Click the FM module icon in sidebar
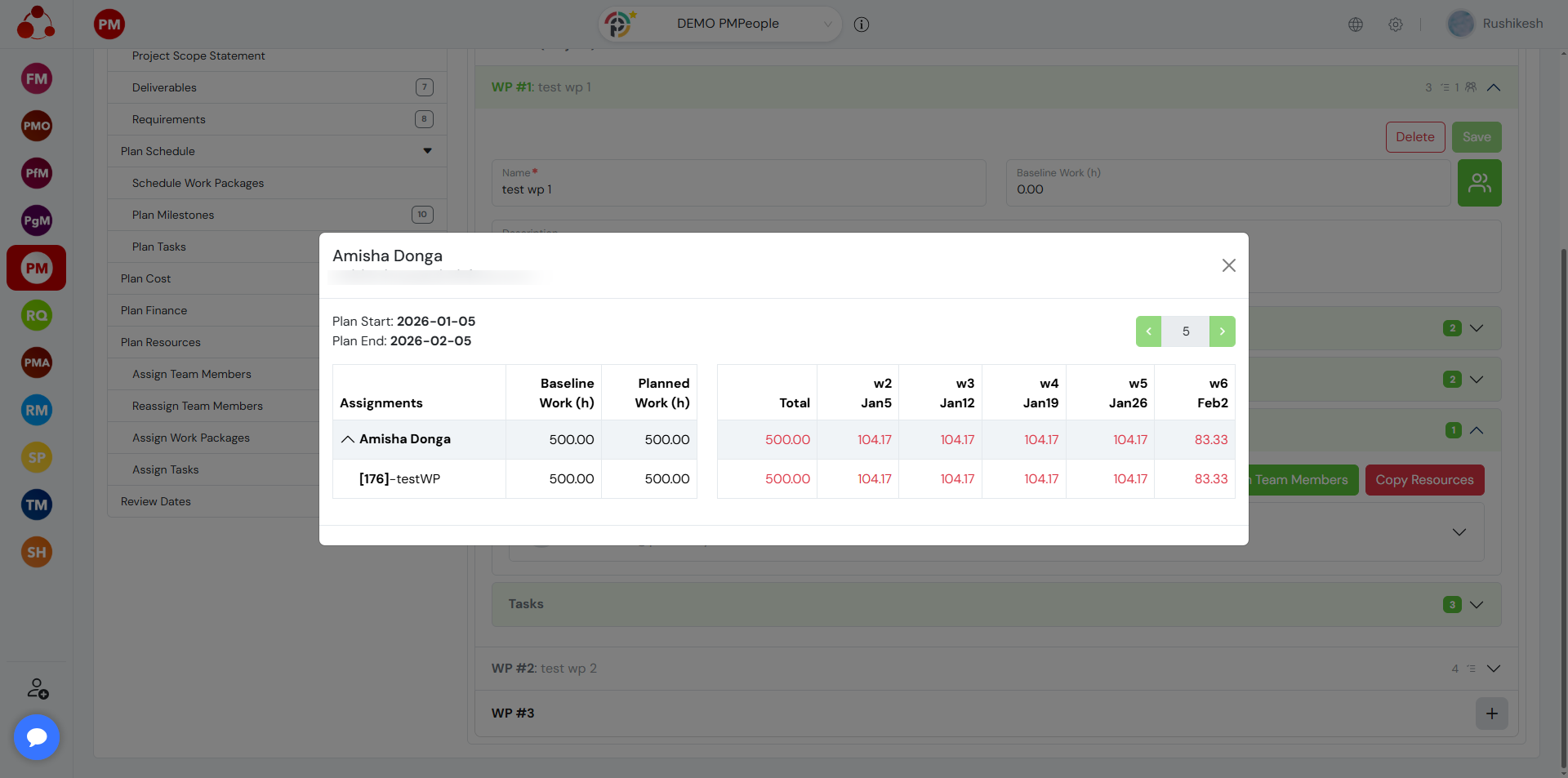 [37, 79]
